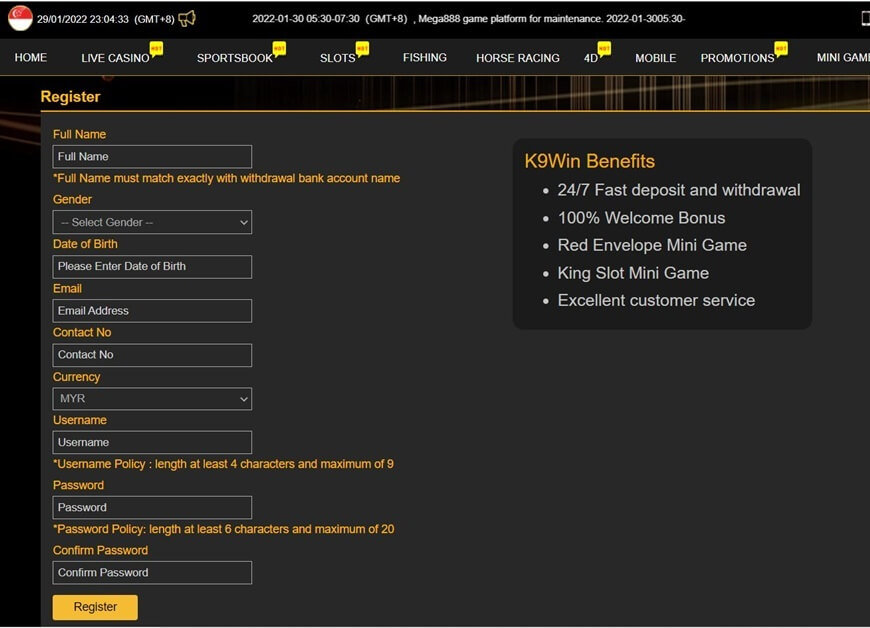Open the LIVE CASINO menu
870x628 pixels.
(x=115, y=58)
